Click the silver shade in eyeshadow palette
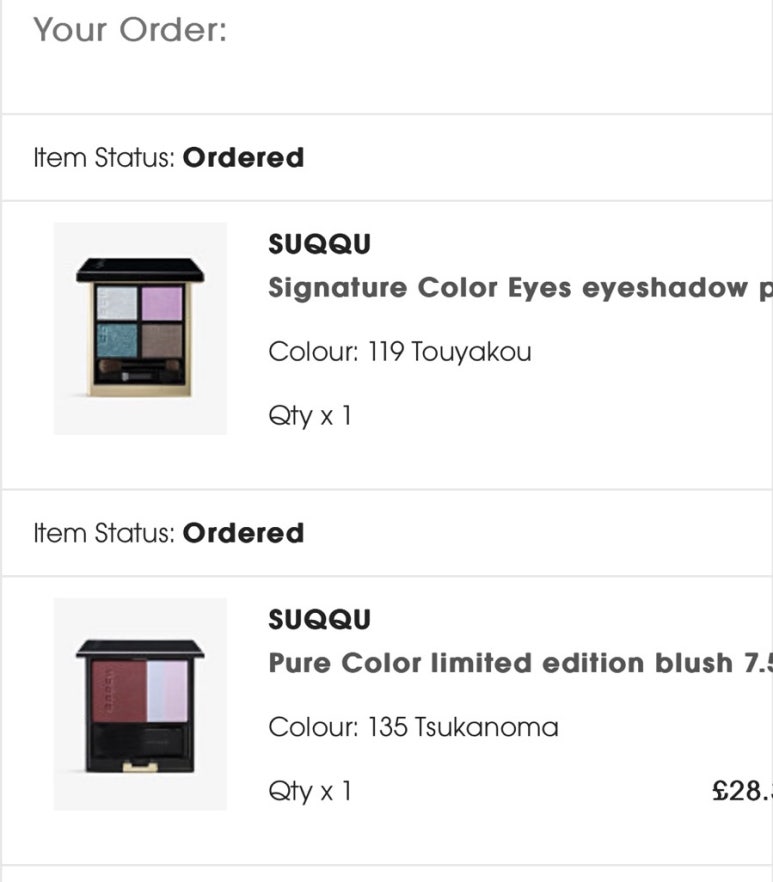 coord(117,303)
